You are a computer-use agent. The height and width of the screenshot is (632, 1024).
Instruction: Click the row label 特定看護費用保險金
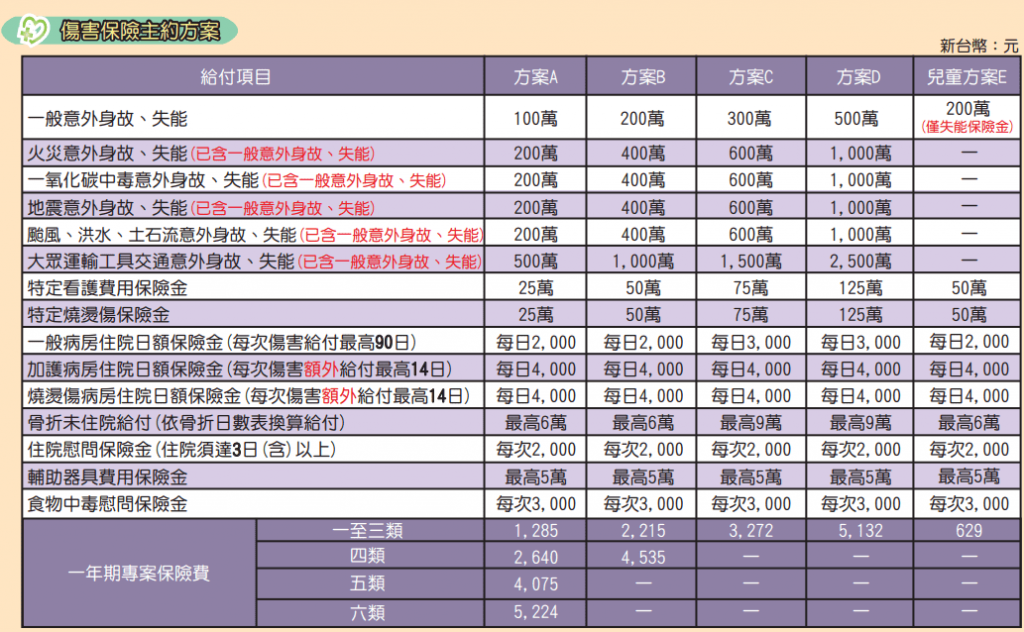point(107,288)
